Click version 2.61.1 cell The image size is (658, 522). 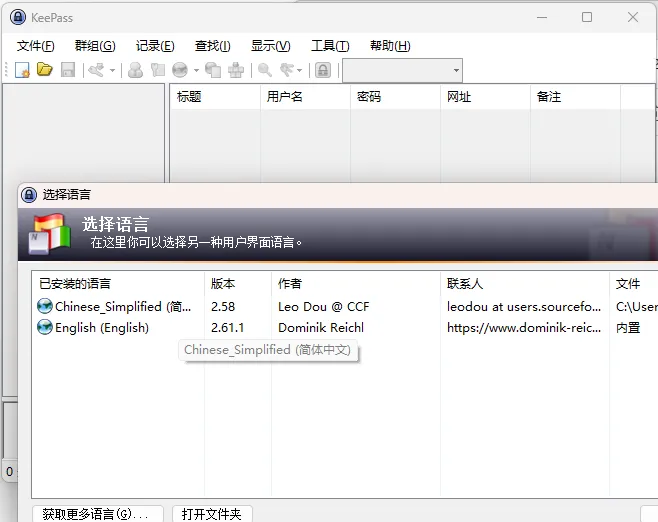tap(227, 328)
